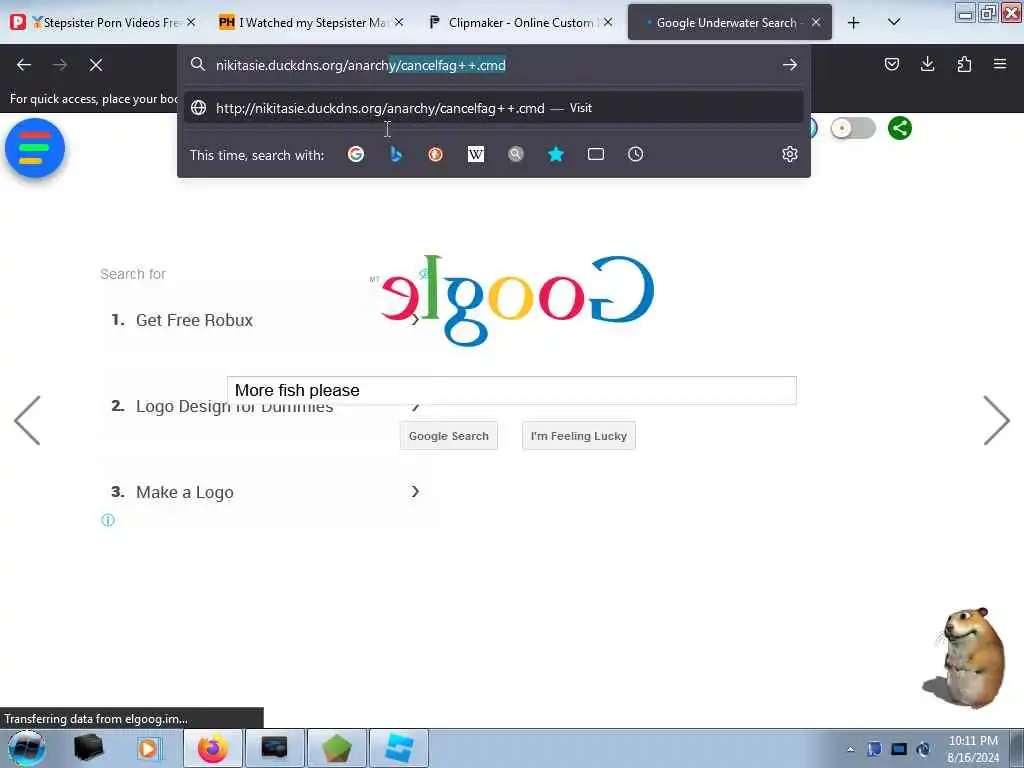Click the I'm Feeling Lucky button
Screen dimensions: 1024x768
click(x=579, y=436)
